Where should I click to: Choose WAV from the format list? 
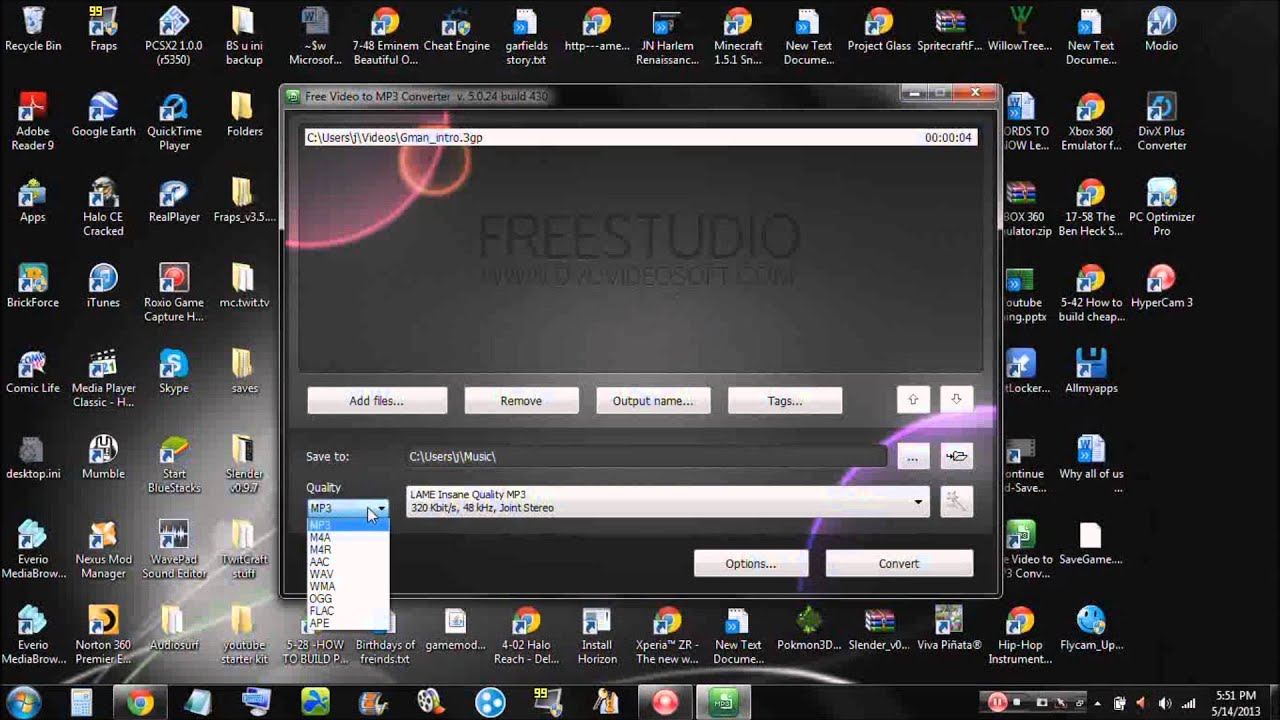tap(348, 574)
